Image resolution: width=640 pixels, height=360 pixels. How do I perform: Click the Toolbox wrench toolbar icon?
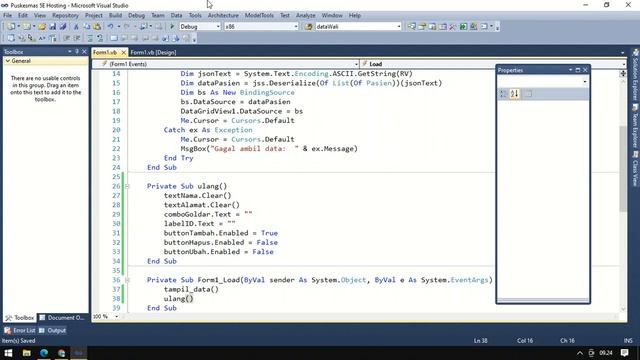(x=453, y=27)
